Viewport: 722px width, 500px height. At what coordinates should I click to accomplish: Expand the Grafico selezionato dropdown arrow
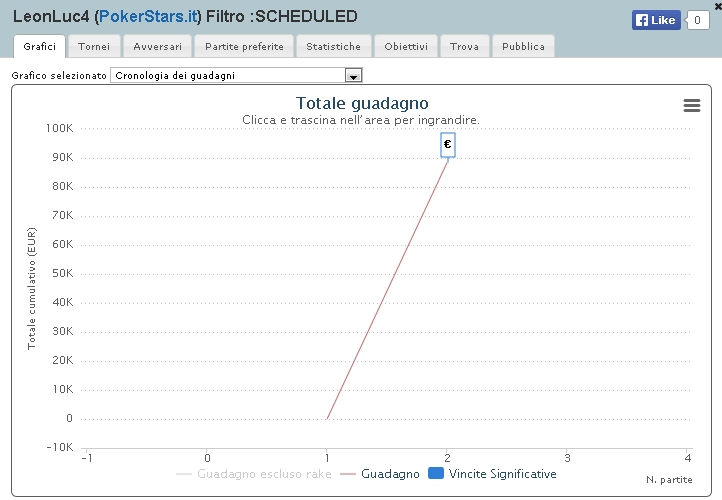tap(353, 76)
